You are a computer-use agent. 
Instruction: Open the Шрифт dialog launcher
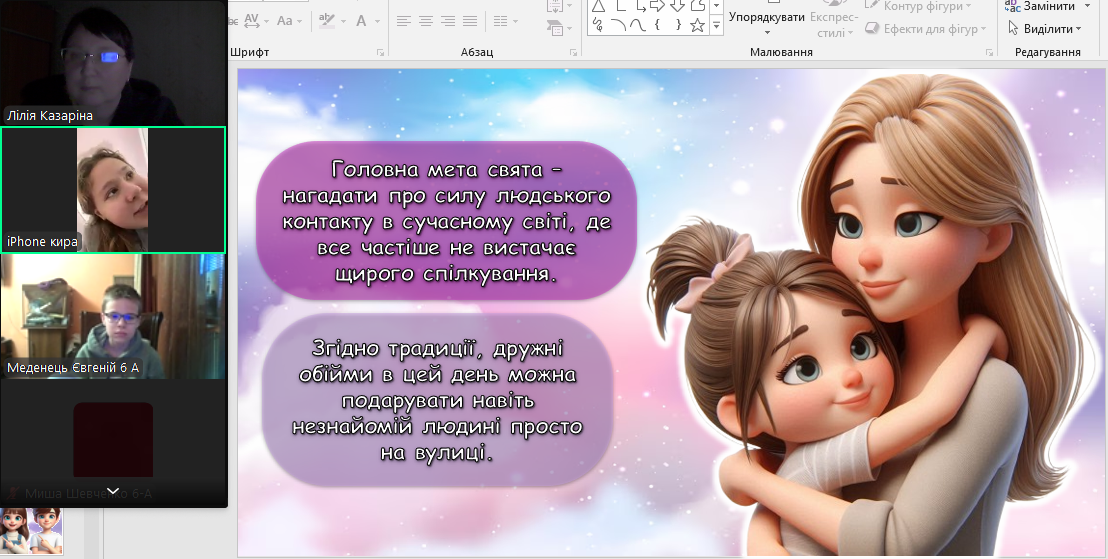(380, 52)
